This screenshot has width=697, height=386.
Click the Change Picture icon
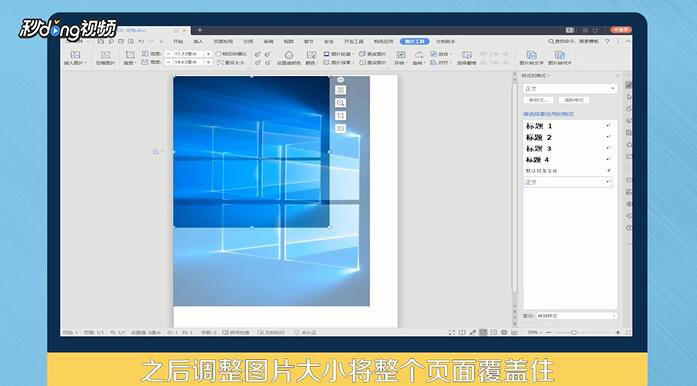click(x=362, y=54)
